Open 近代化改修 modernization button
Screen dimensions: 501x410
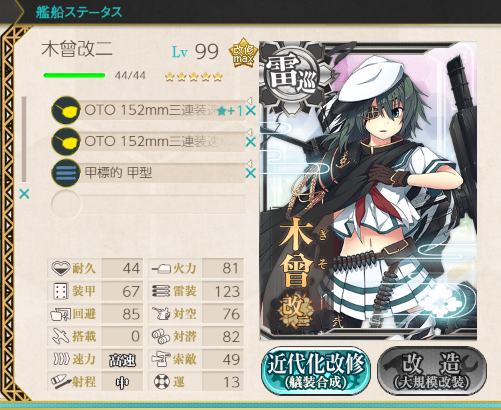(x=316, y=371)
